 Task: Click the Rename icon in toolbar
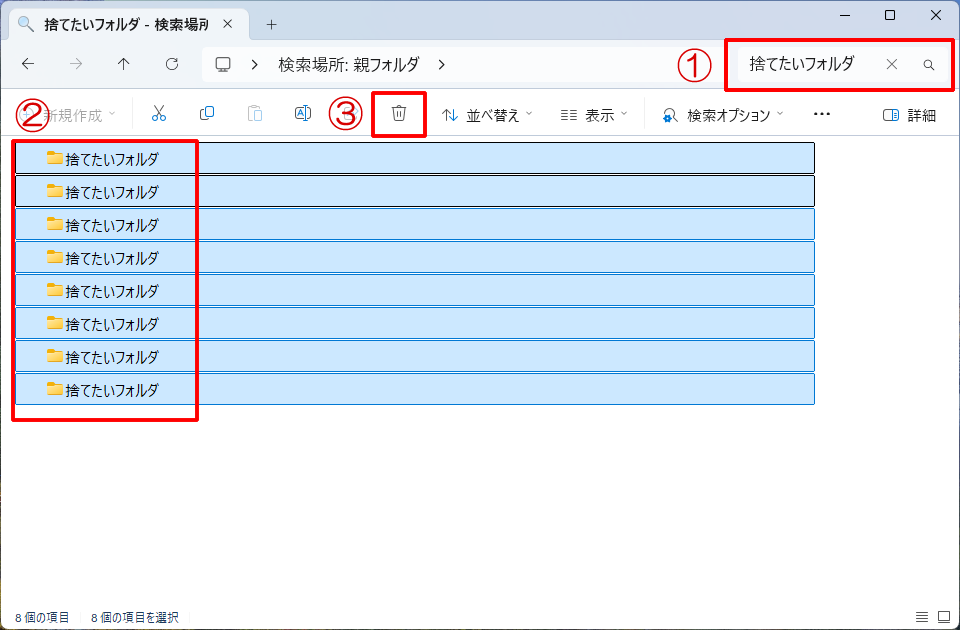[302, 114]
